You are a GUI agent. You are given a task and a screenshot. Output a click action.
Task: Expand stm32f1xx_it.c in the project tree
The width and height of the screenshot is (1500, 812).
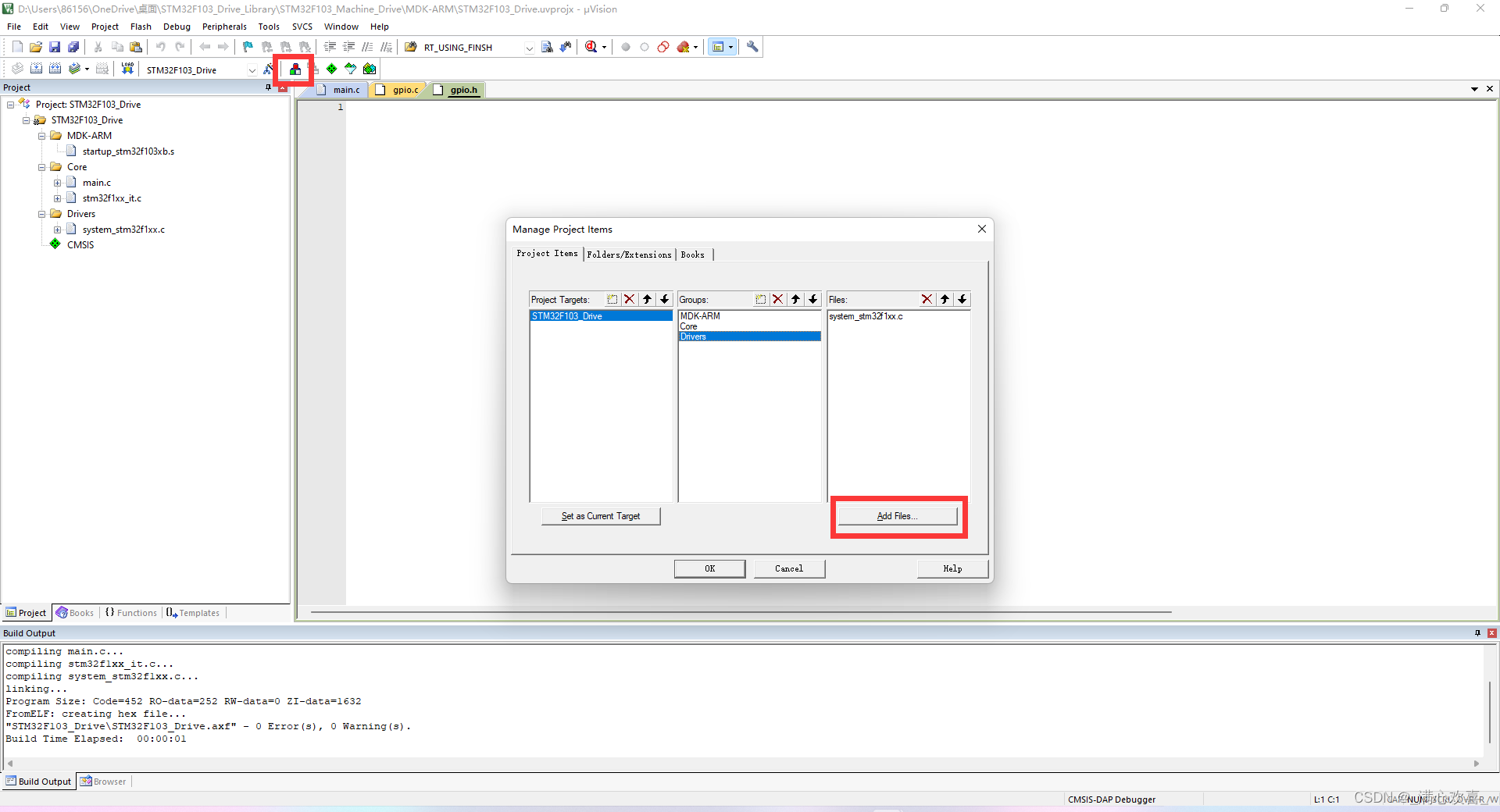tap(58, 198)
